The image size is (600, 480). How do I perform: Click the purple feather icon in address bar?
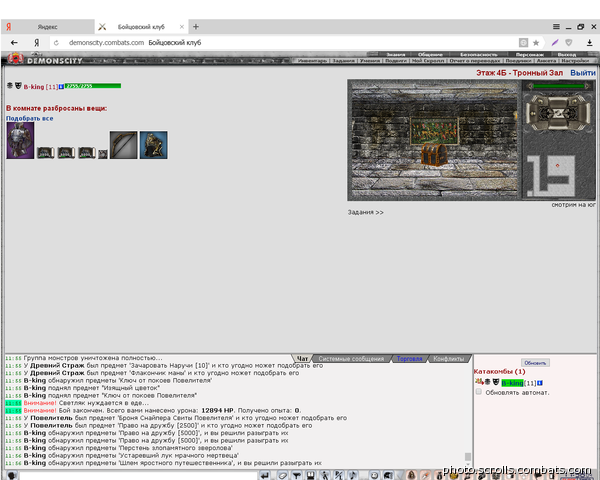(555, 42)
